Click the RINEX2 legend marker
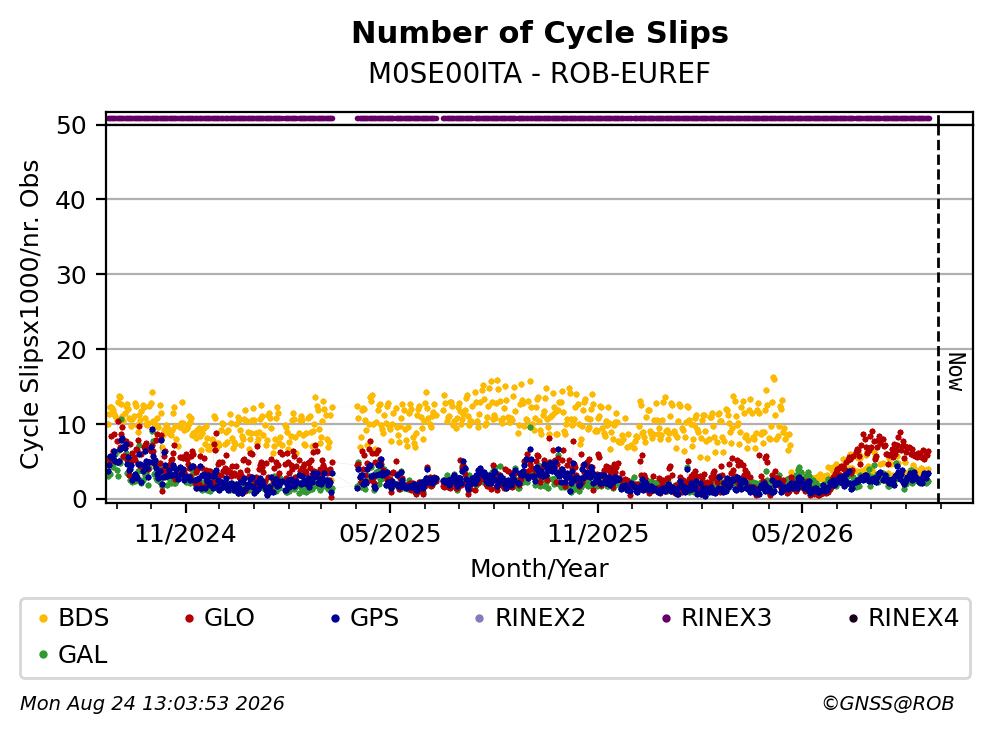Viewport: 993px width, 734px height. [480, 618]
